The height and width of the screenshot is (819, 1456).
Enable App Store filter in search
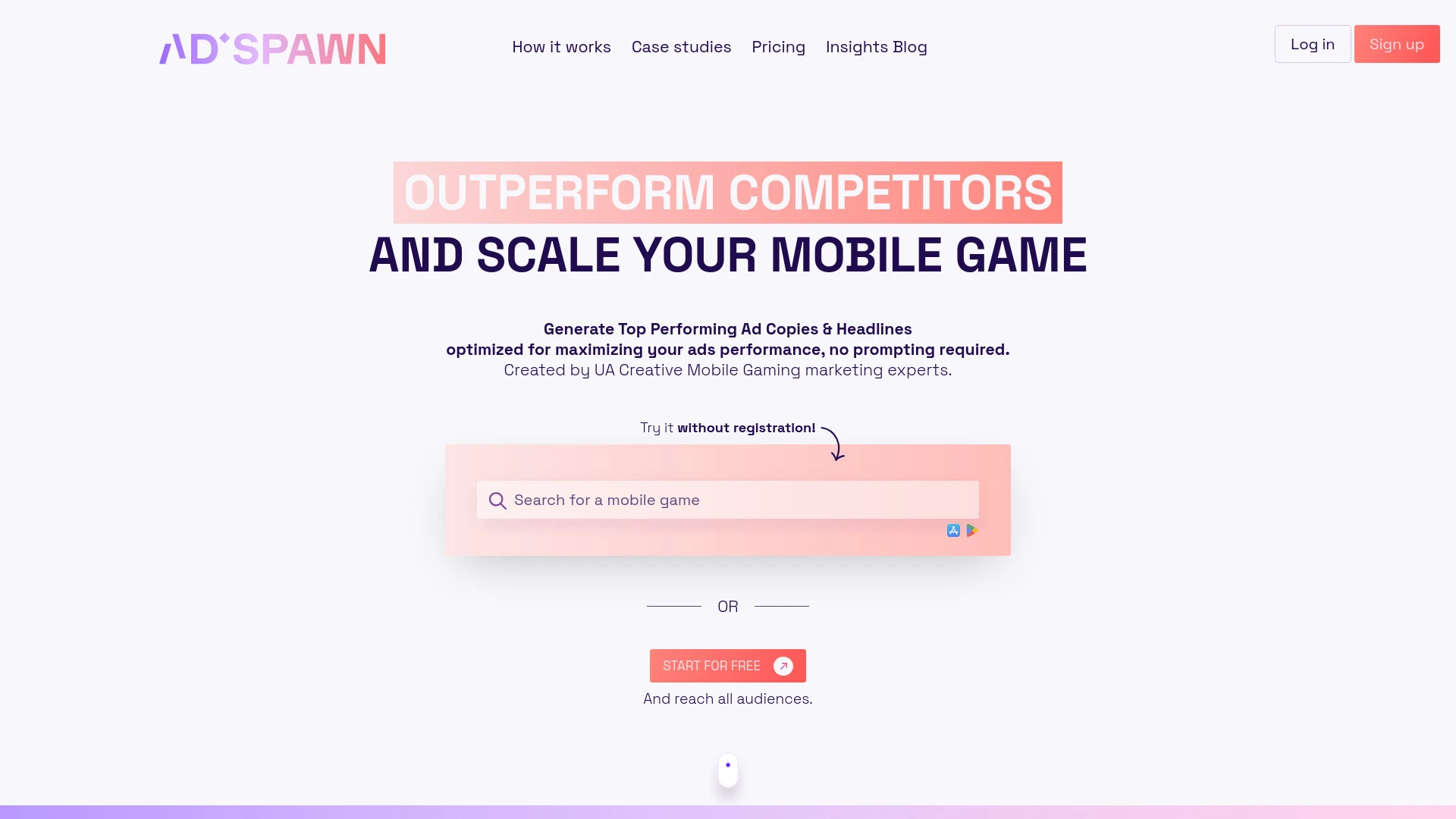[x=953, y=530]
